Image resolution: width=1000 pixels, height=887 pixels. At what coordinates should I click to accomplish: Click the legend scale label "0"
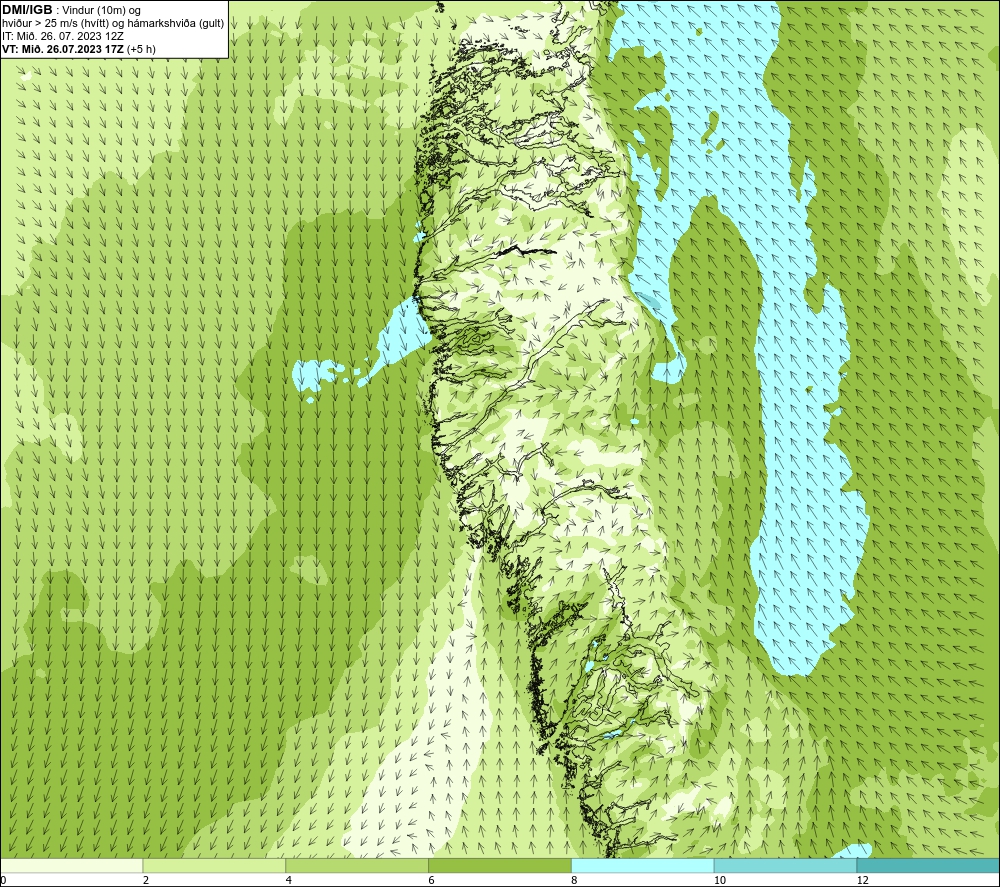pyautogui.click(x=3, y=880)
